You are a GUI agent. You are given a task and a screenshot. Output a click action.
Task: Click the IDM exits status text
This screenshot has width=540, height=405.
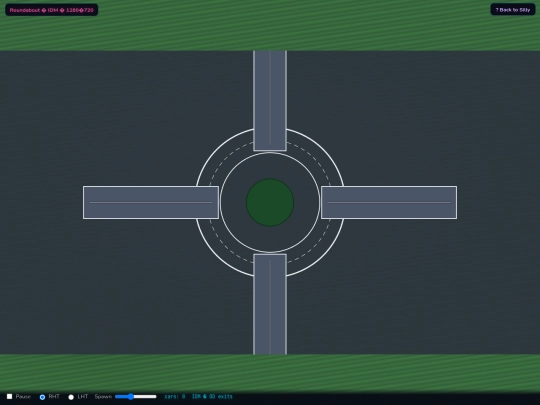pyautogui.click(x=212, y=396)
